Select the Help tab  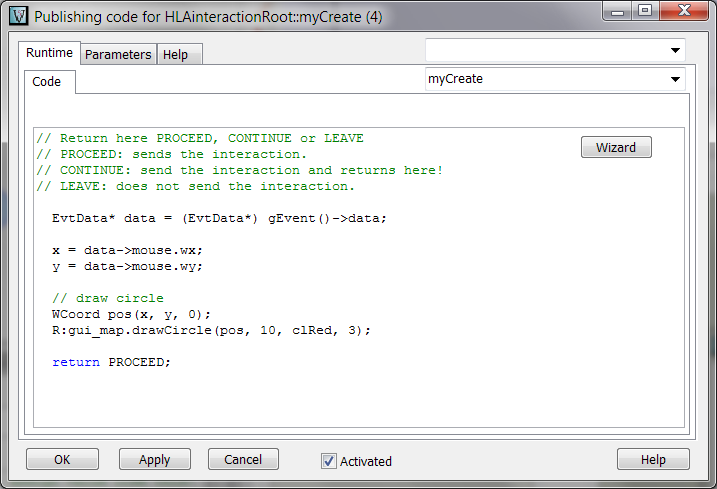(175, 55)
